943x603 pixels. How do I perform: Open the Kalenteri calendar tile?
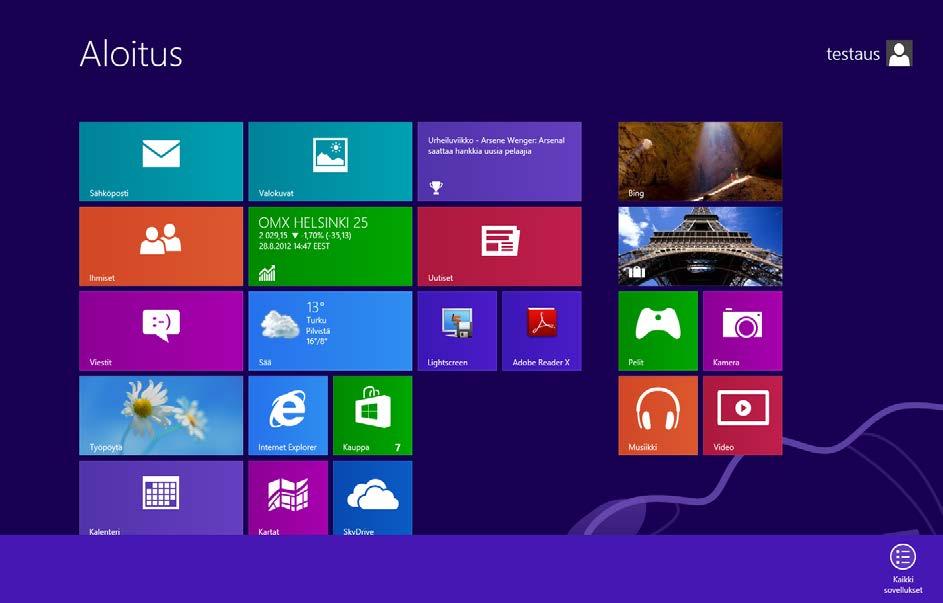[161, 498]
